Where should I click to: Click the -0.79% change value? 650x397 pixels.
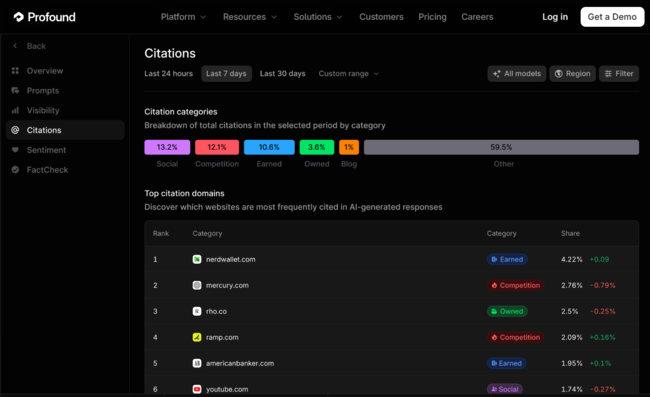tap(603, 286)
